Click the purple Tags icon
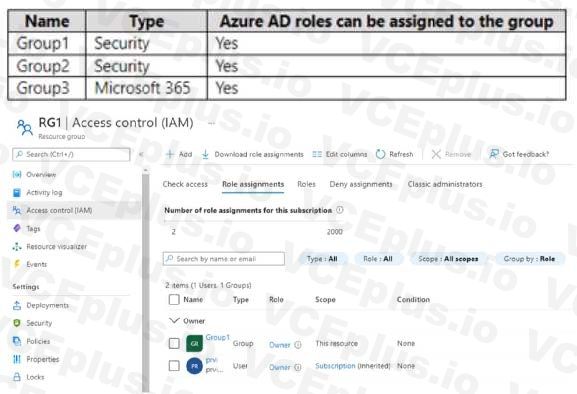The image size is (577, 394). coord(17,228)
